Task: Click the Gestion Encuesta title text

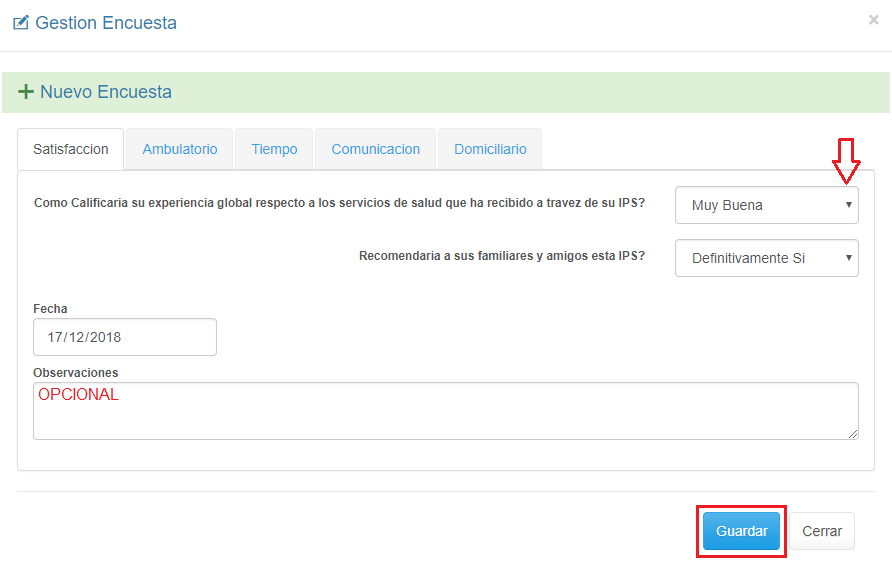Action: [x=106, y=23]
